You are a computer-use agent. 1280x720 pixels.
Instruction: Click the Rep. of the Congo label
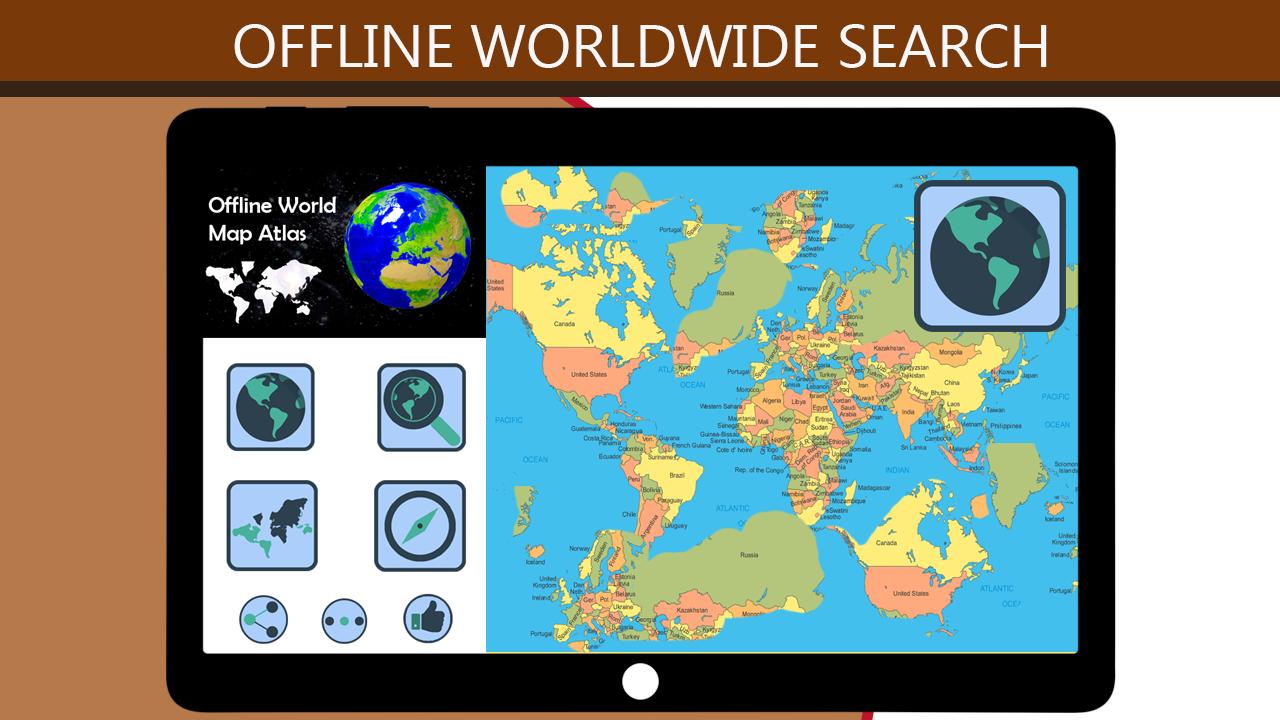point(758,469)
